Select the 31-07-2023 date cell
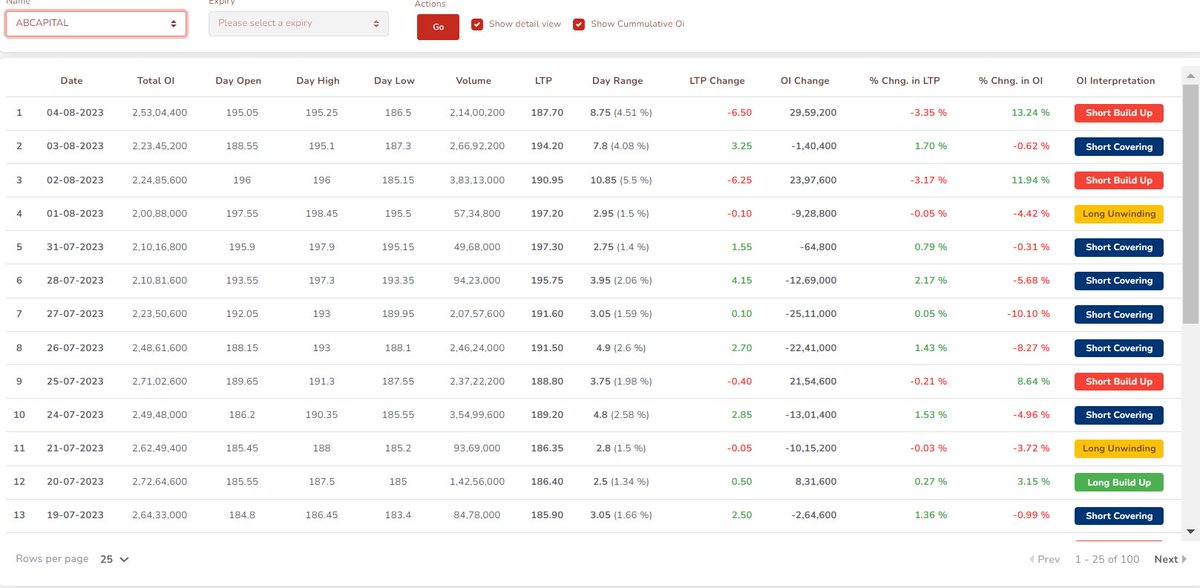 coord(75,247)
